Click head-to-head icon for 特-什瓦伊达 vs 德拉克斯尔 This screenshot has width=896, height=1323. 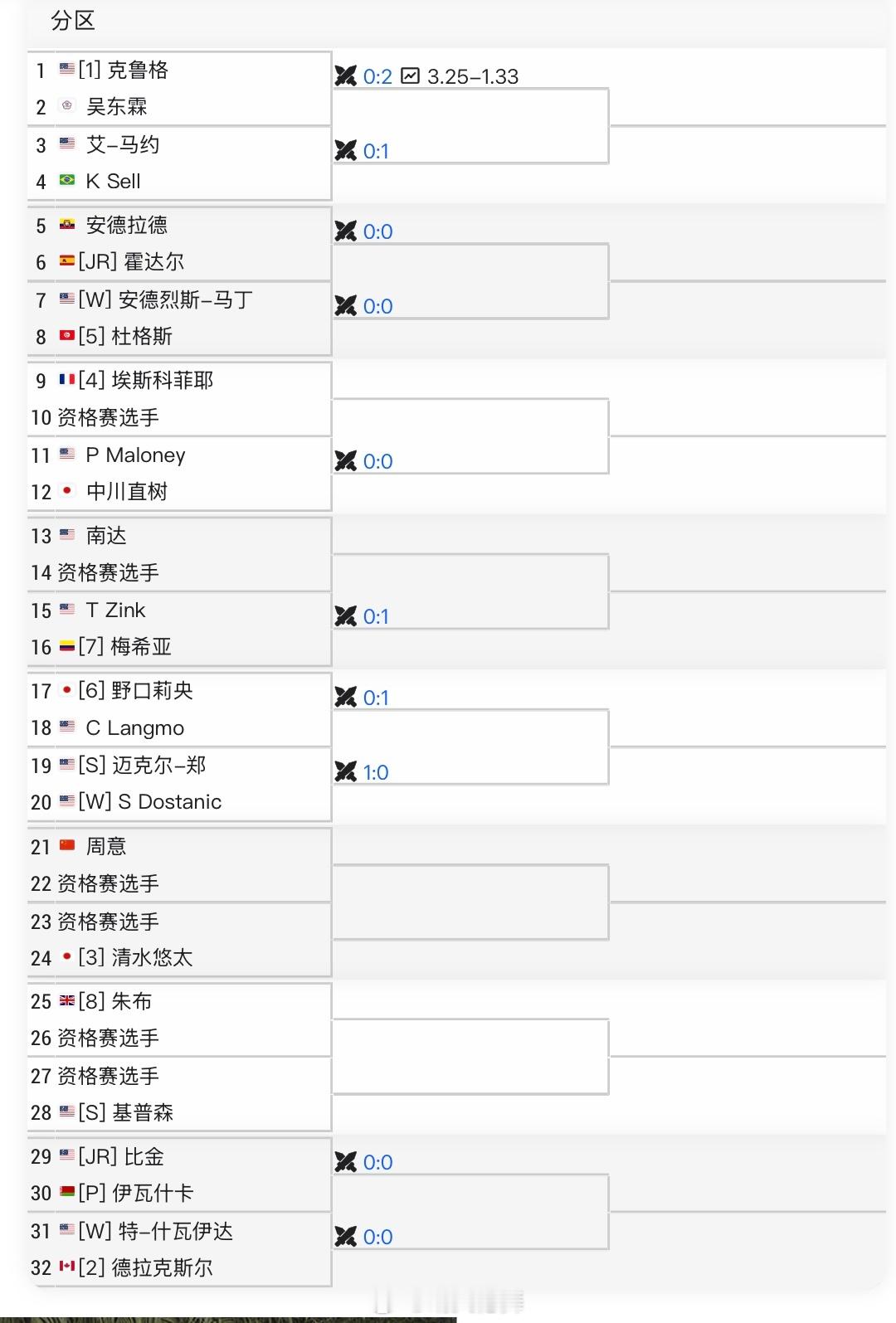[345, 1237]
